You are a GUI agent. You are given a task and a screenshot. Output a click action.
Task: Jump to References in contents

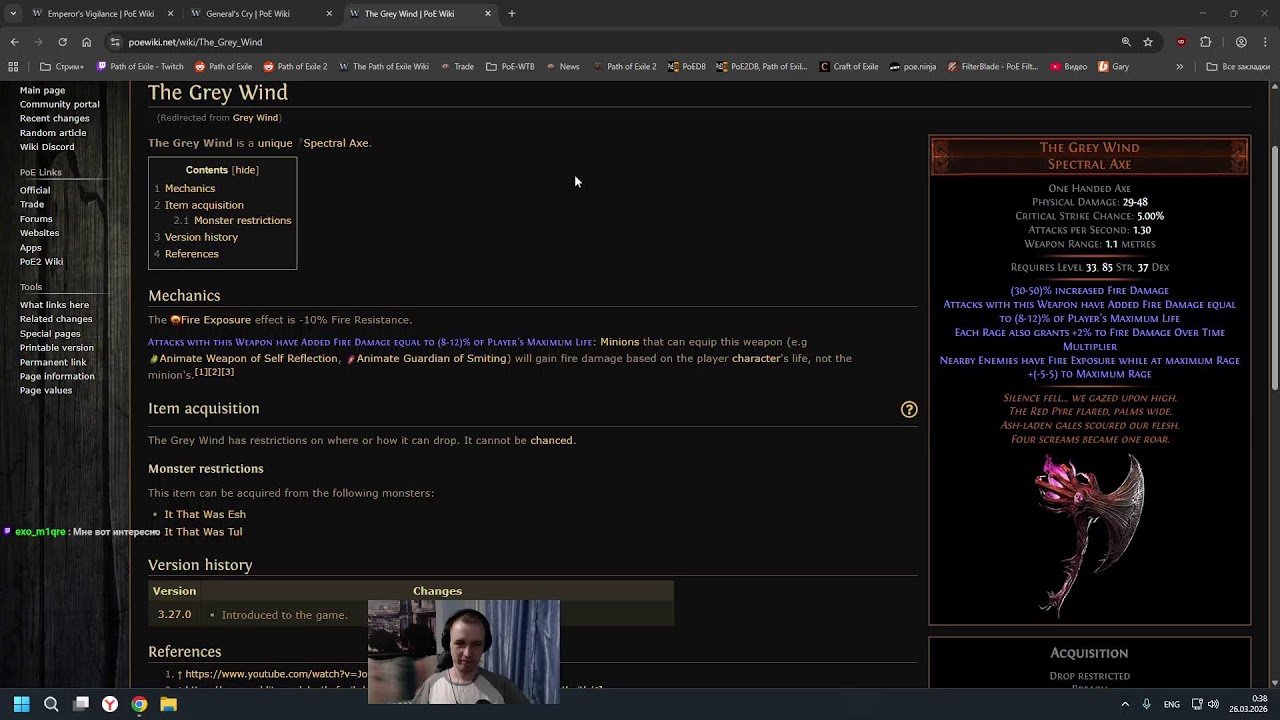pyautogui.click(x=192, y=254)
